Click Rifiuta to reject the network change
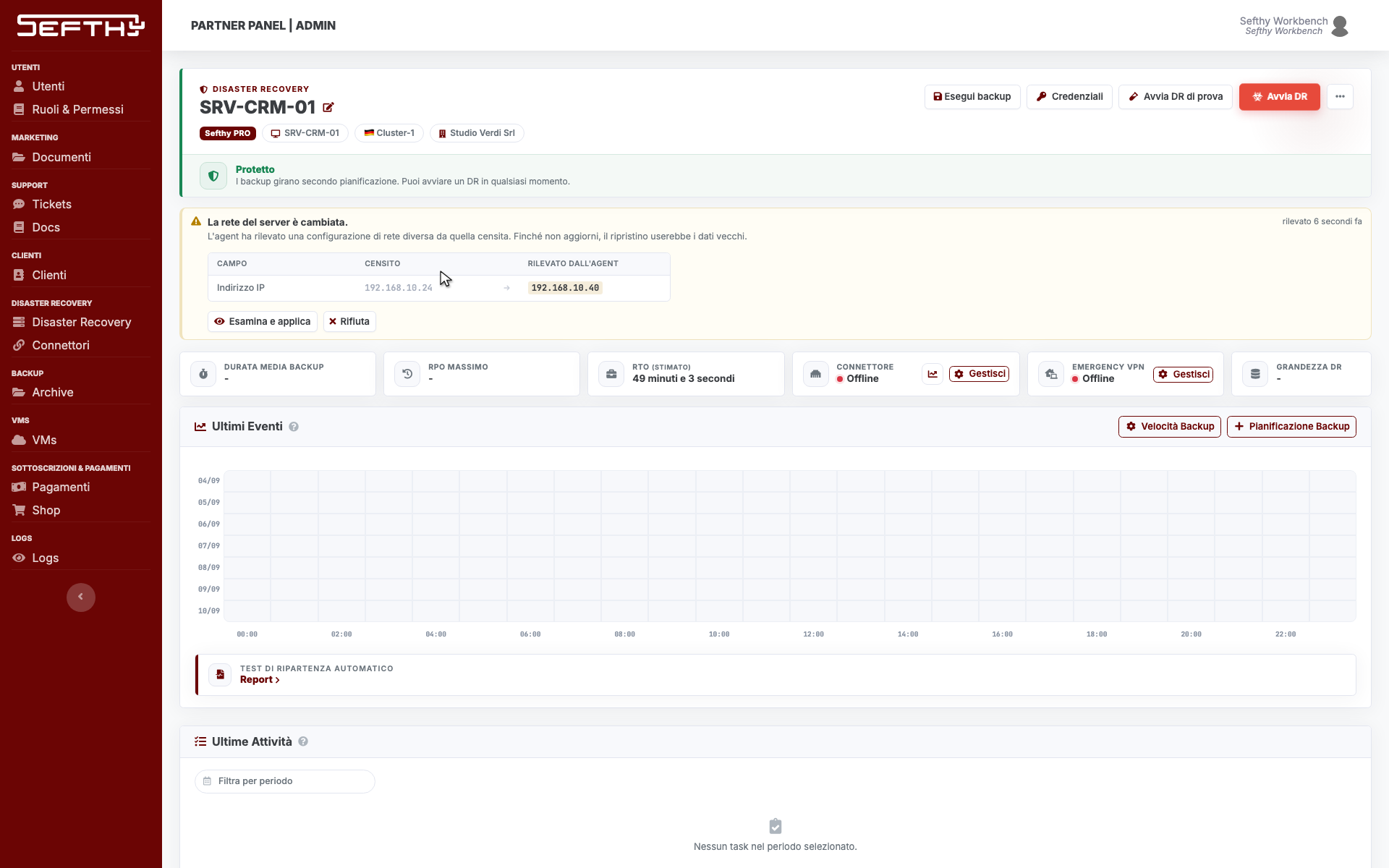This screenshot has height=868, width=1389. [x=349, y=322]
